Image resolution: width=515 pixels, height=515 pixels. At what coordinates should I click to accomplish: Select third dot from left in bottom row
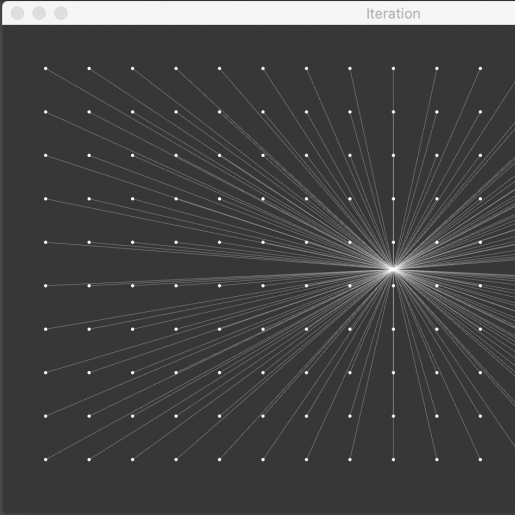coord(133,460)
